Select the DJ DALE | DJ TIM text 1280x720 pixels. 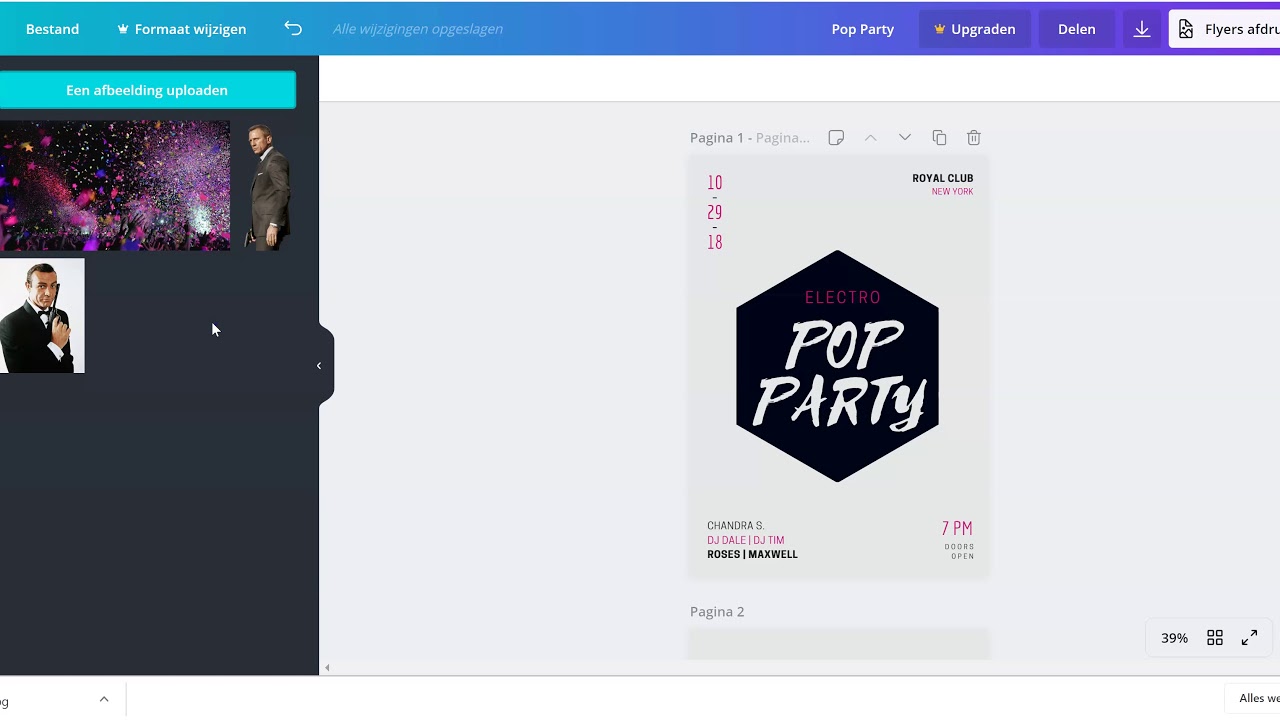pos(745,540)
